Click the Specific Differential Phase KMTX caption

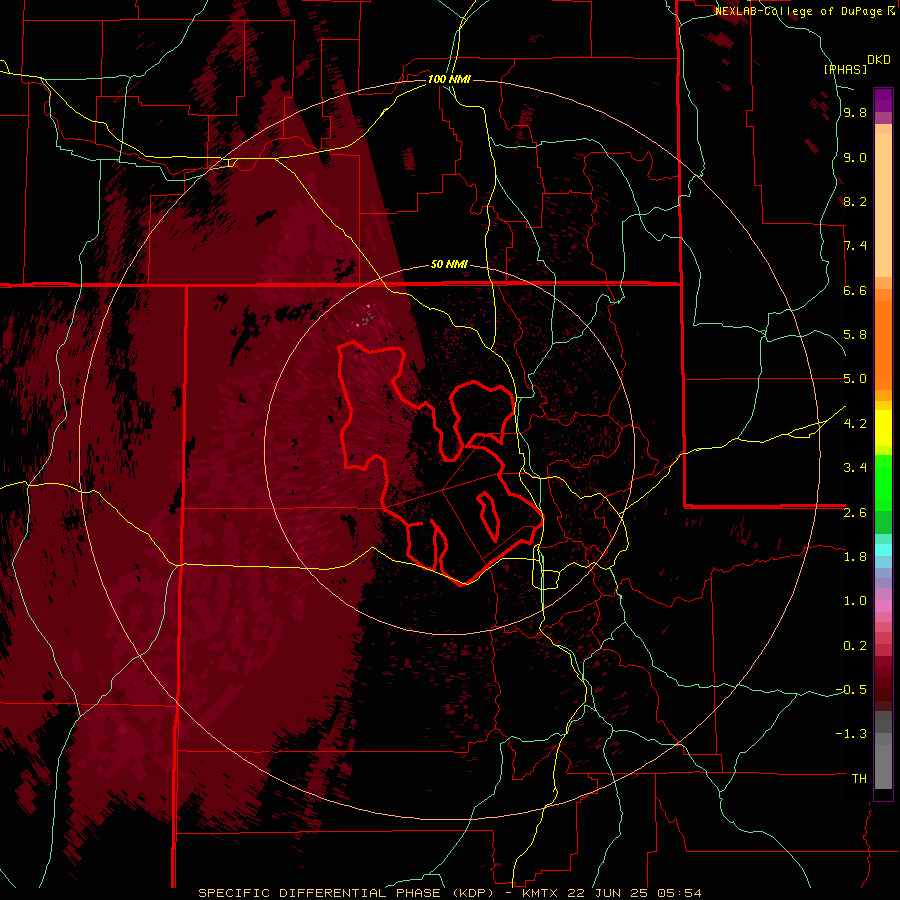coord(449,893)
